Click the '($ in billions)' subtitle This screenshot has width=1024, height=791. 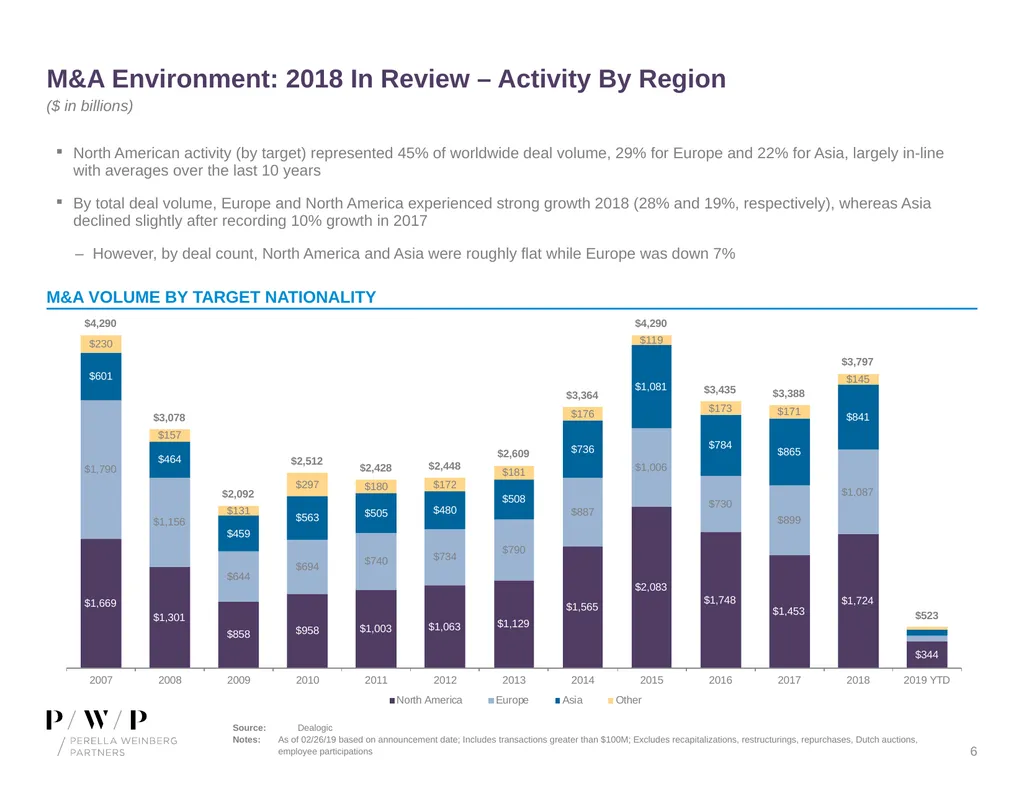89,106
